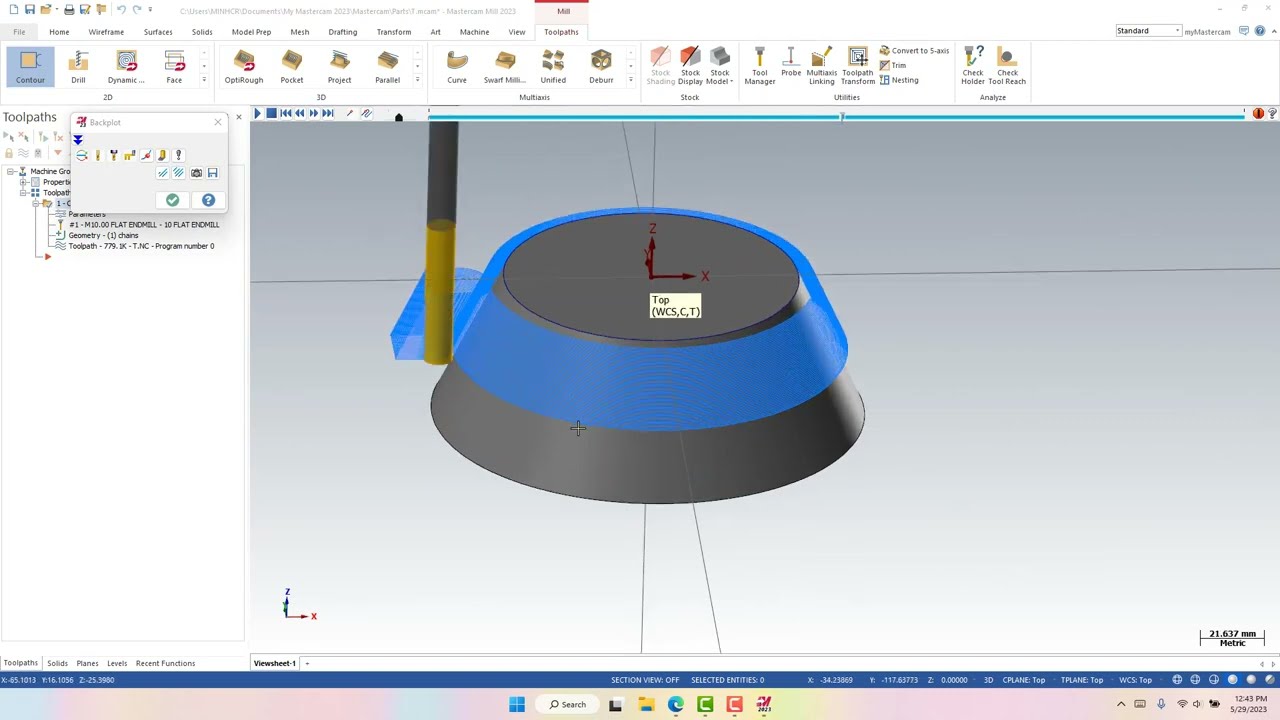Select the Curve multiaxis toolpath
This screenshot has width=1280, height=720.
coord(457,68)
